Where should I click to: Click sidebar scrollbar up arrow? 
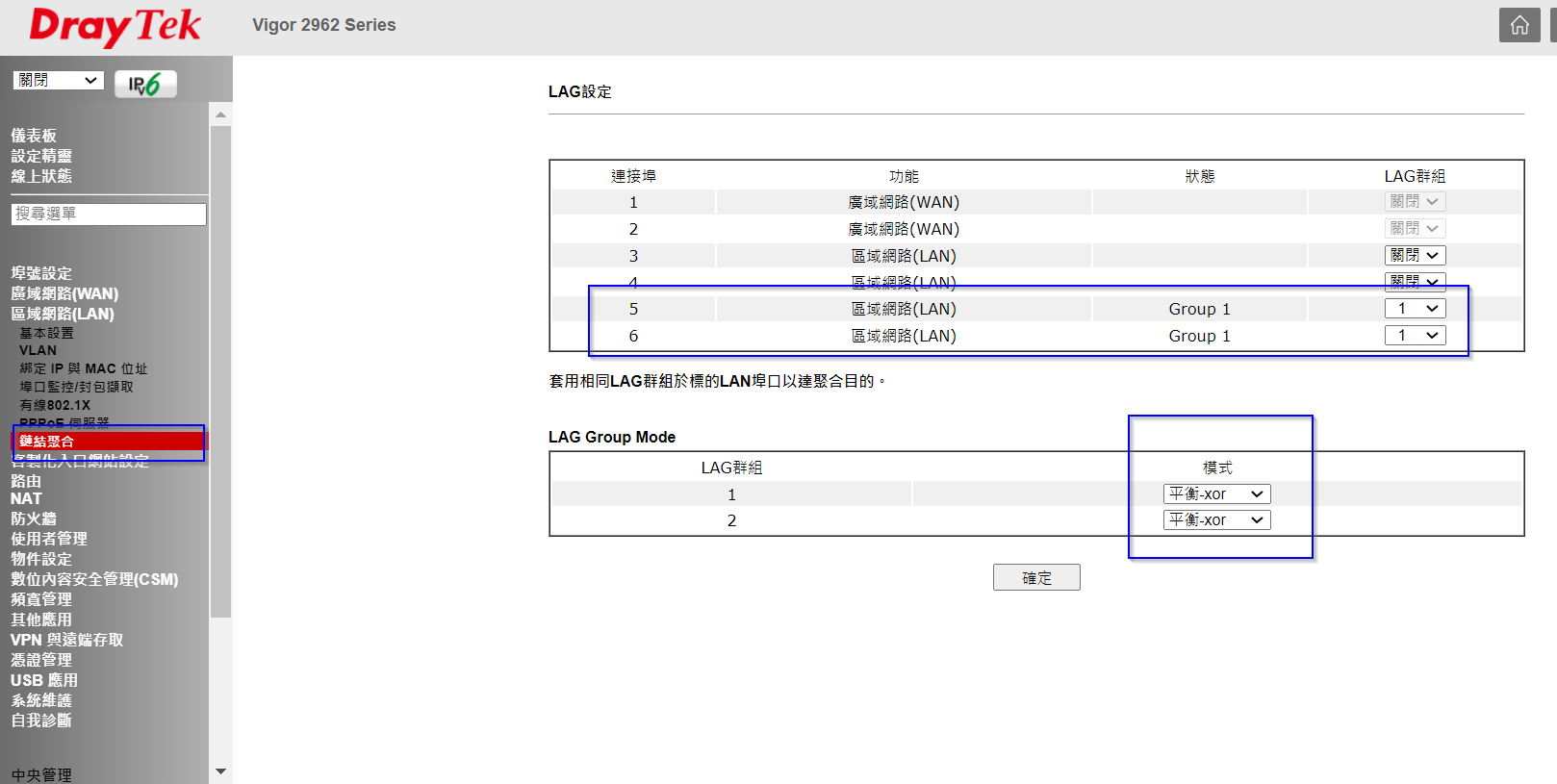click(220, 115)
